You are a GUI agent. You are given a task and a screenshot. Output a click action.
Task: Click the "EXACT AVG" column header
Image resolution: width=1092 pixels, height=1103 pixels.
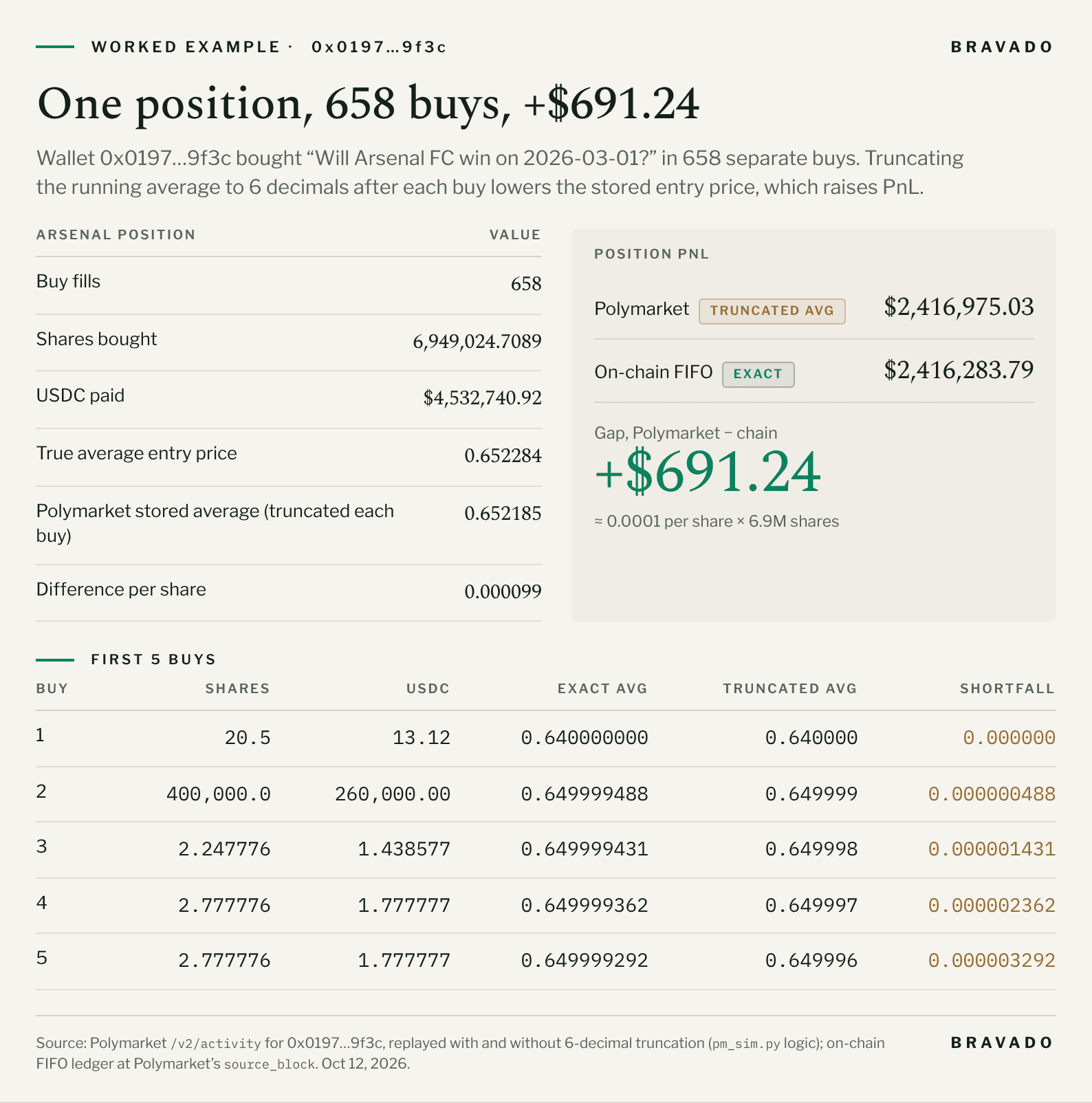tap(602, 688)
